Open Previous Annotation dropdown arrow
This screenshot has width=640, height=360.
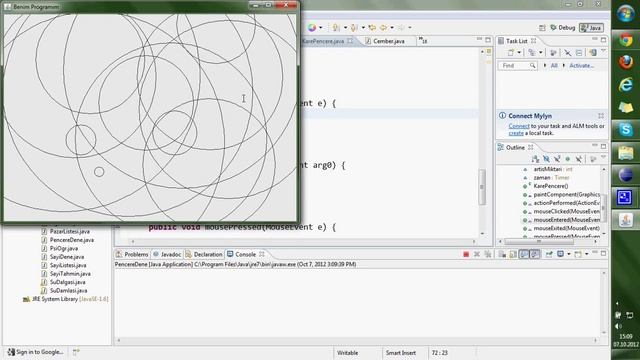pyautogui.click(x=363, y=28)
